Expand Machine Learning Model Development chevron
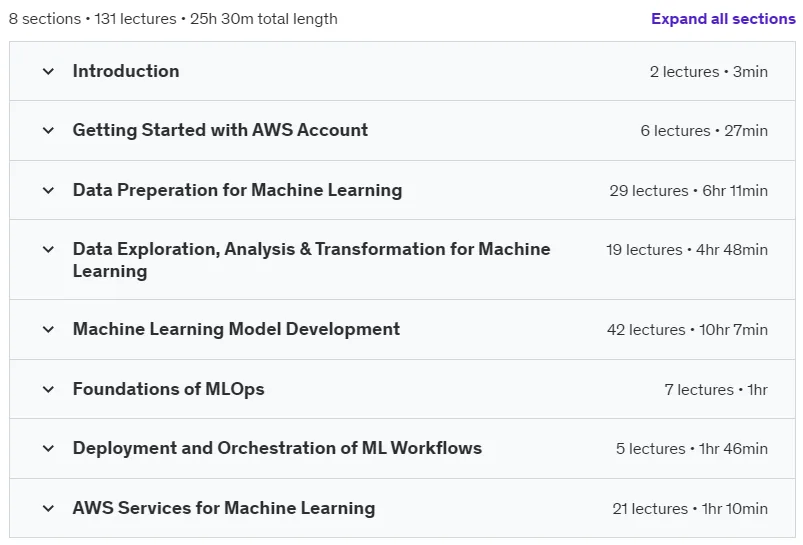The image size is (803, 545). tap(48, 329)
